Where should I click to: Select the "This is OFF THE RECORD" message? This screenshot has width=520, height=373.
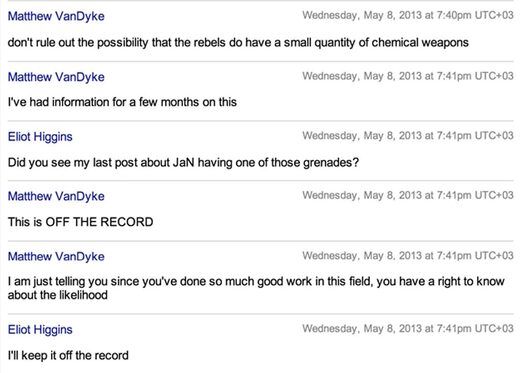[80, 222]
